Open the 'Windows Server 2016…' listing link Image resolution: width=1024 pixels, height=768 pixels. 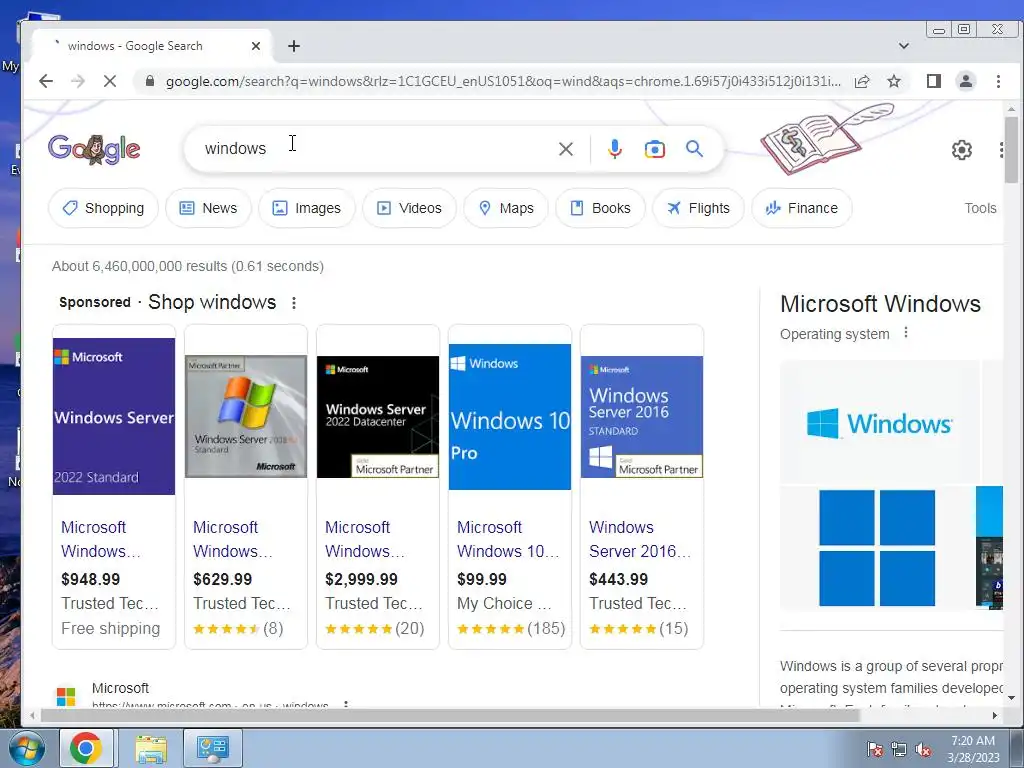pos(640,539)
